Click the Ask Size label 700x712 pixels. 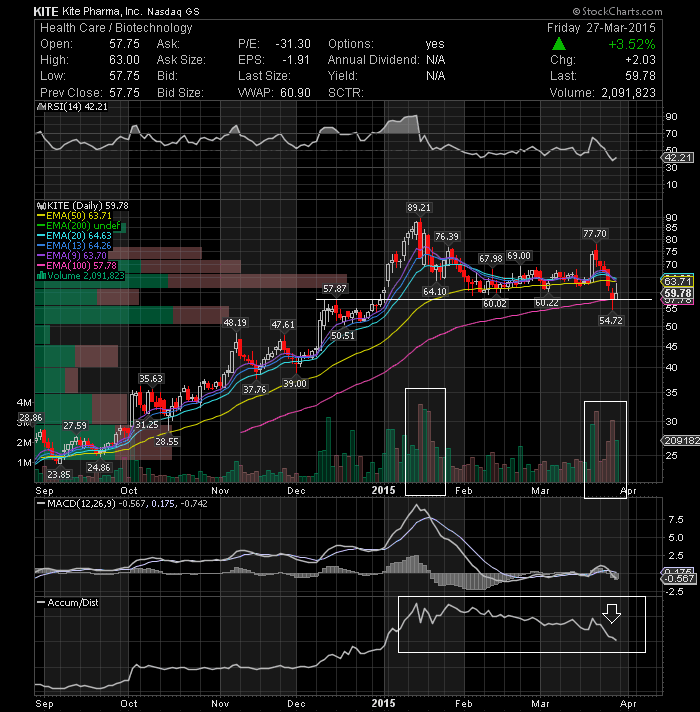181,60
